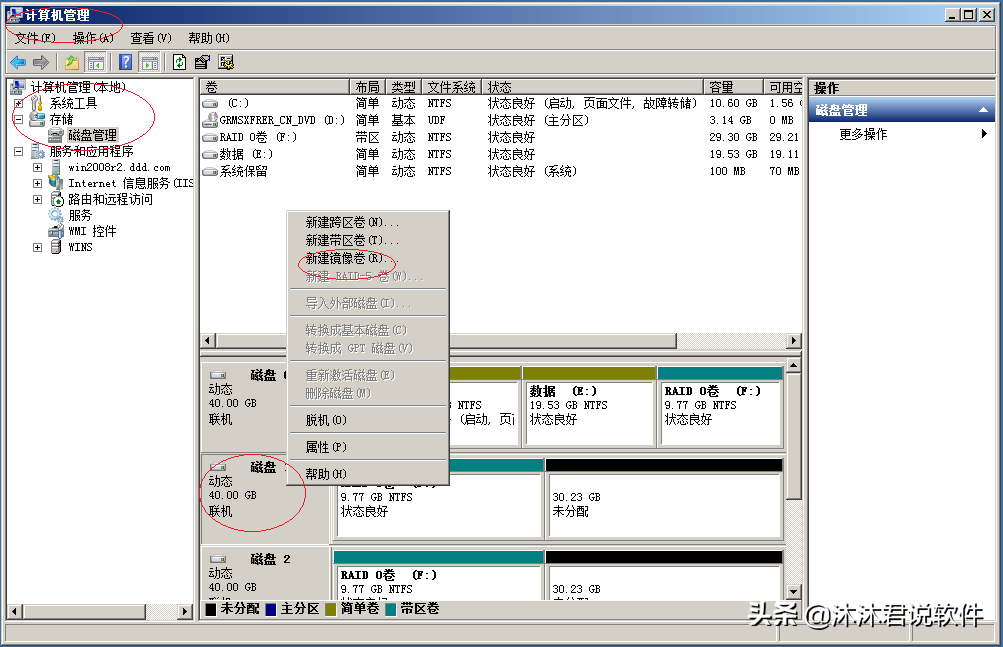
Task: Open the 文件(F) menu
Action: (35, 38)
